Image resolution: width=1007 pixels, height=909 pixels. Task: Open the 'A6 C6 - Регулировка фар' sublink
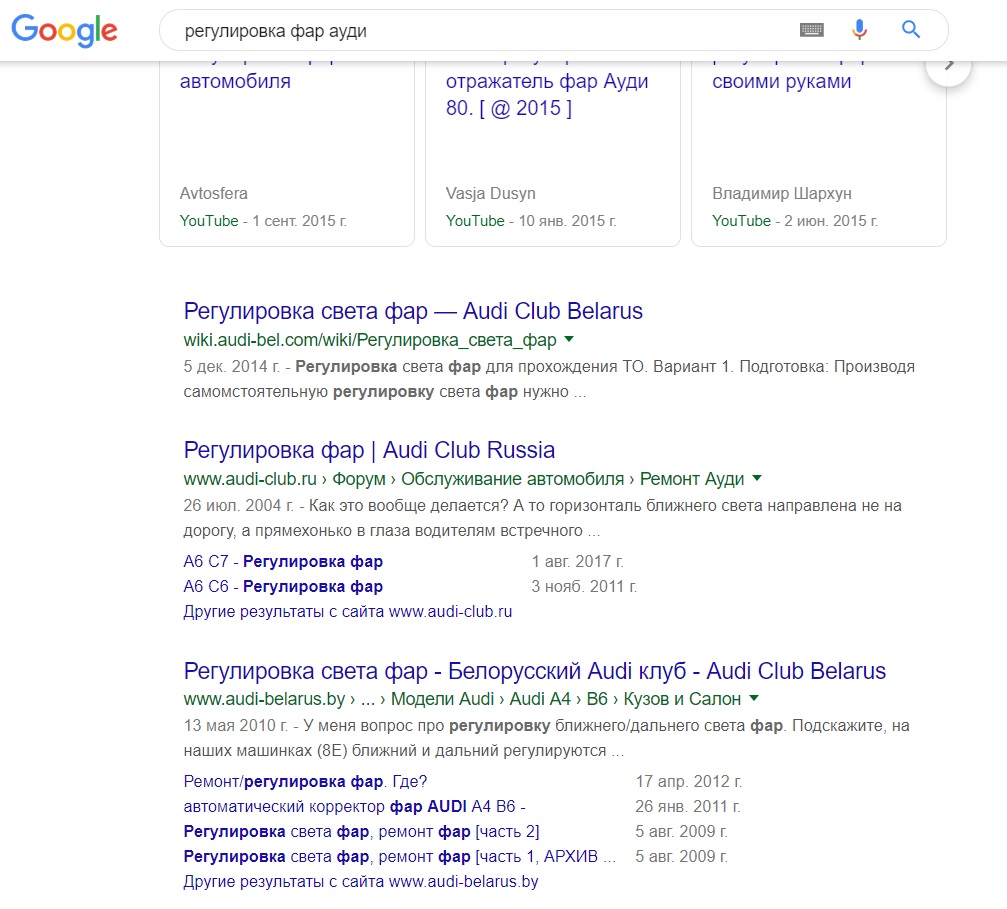[x=283, y=587]
